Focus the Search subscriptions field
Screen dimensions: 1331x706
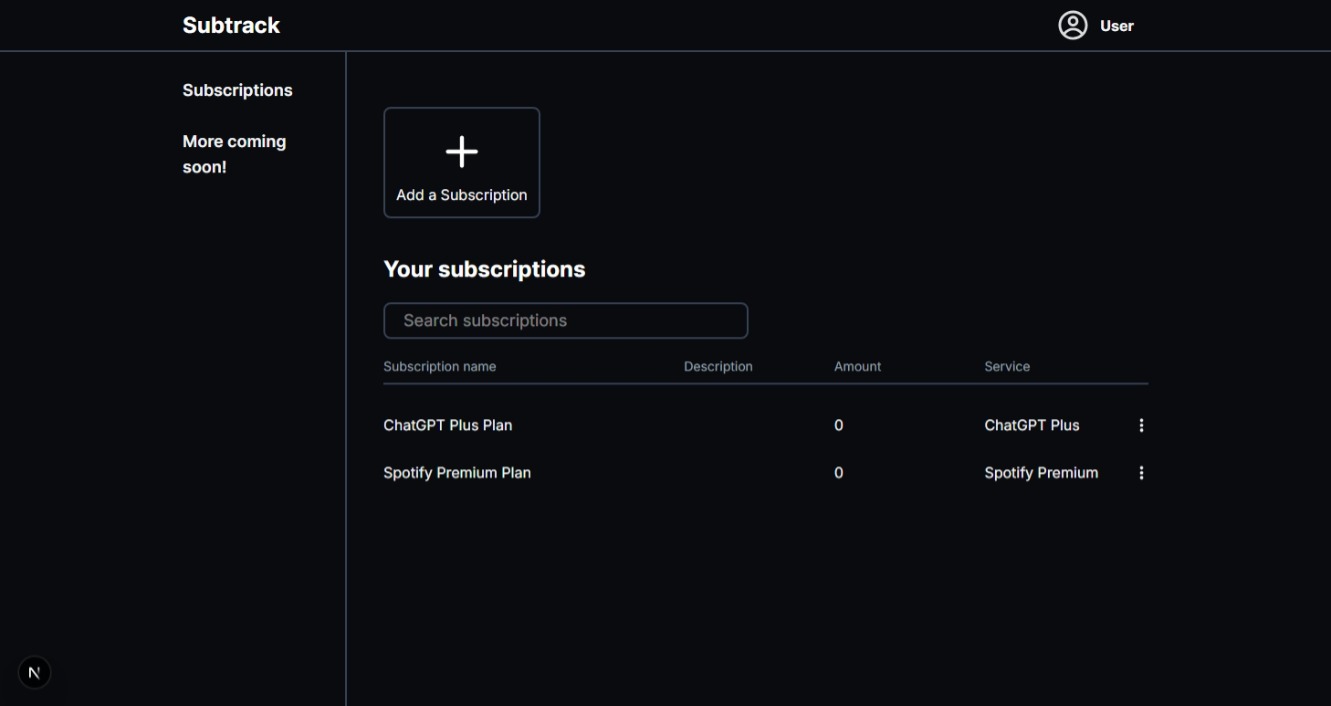565,321
